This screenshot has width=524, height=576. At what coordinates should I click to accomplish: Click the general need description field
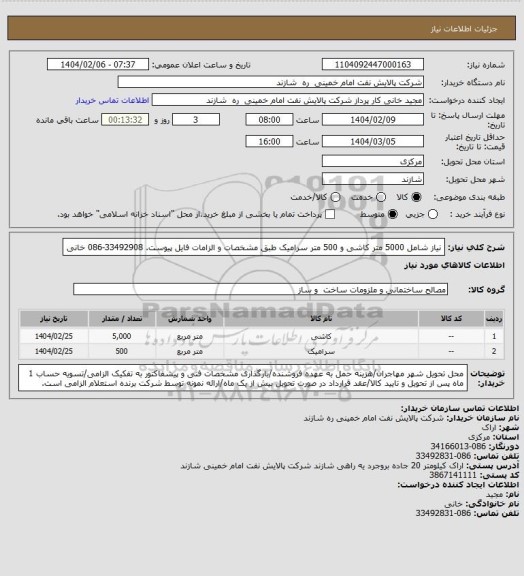(x=254, y=247)
